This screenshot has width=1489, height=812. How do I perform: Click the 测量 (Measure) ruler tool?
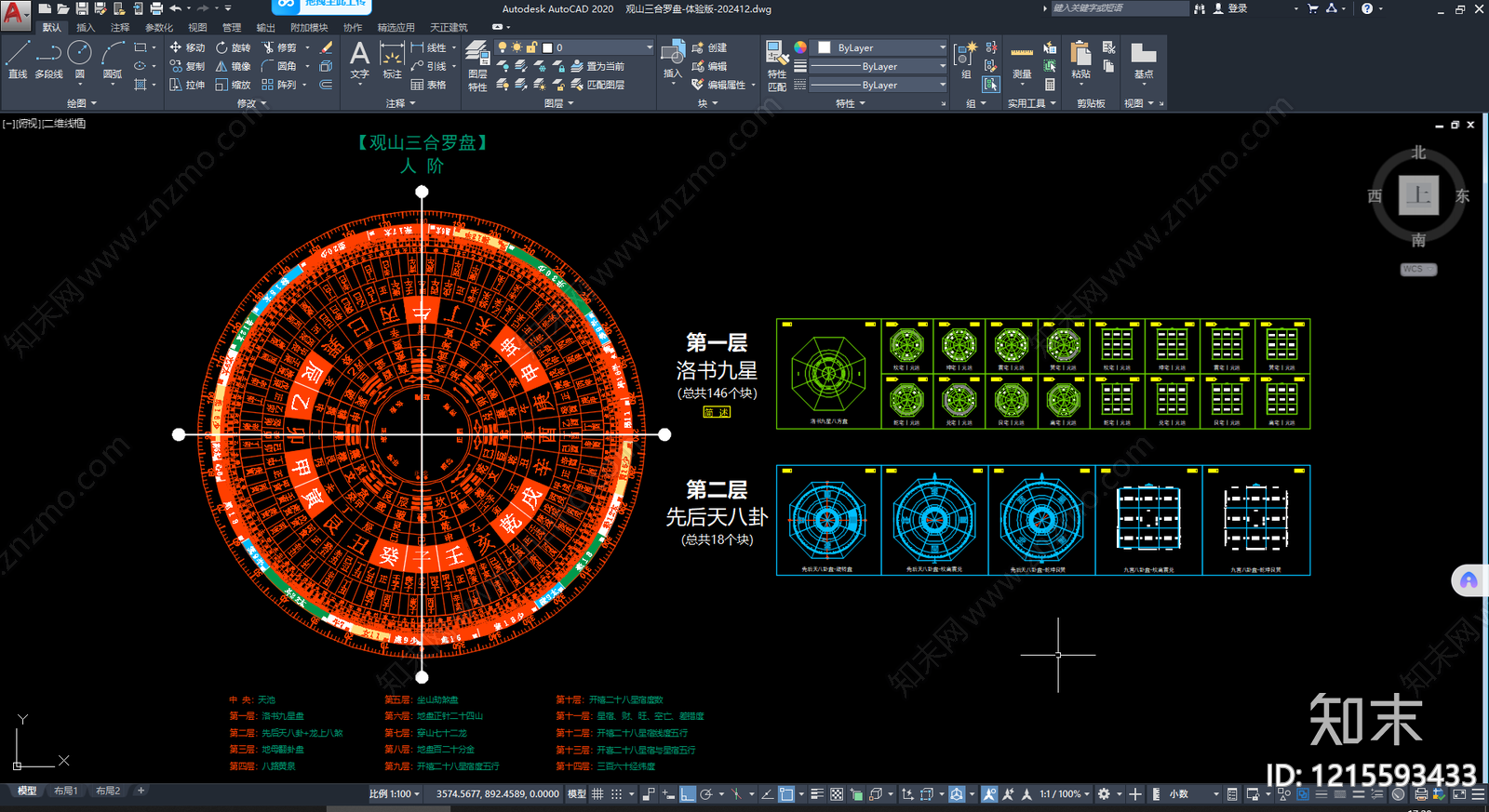tap(1022, 60)
